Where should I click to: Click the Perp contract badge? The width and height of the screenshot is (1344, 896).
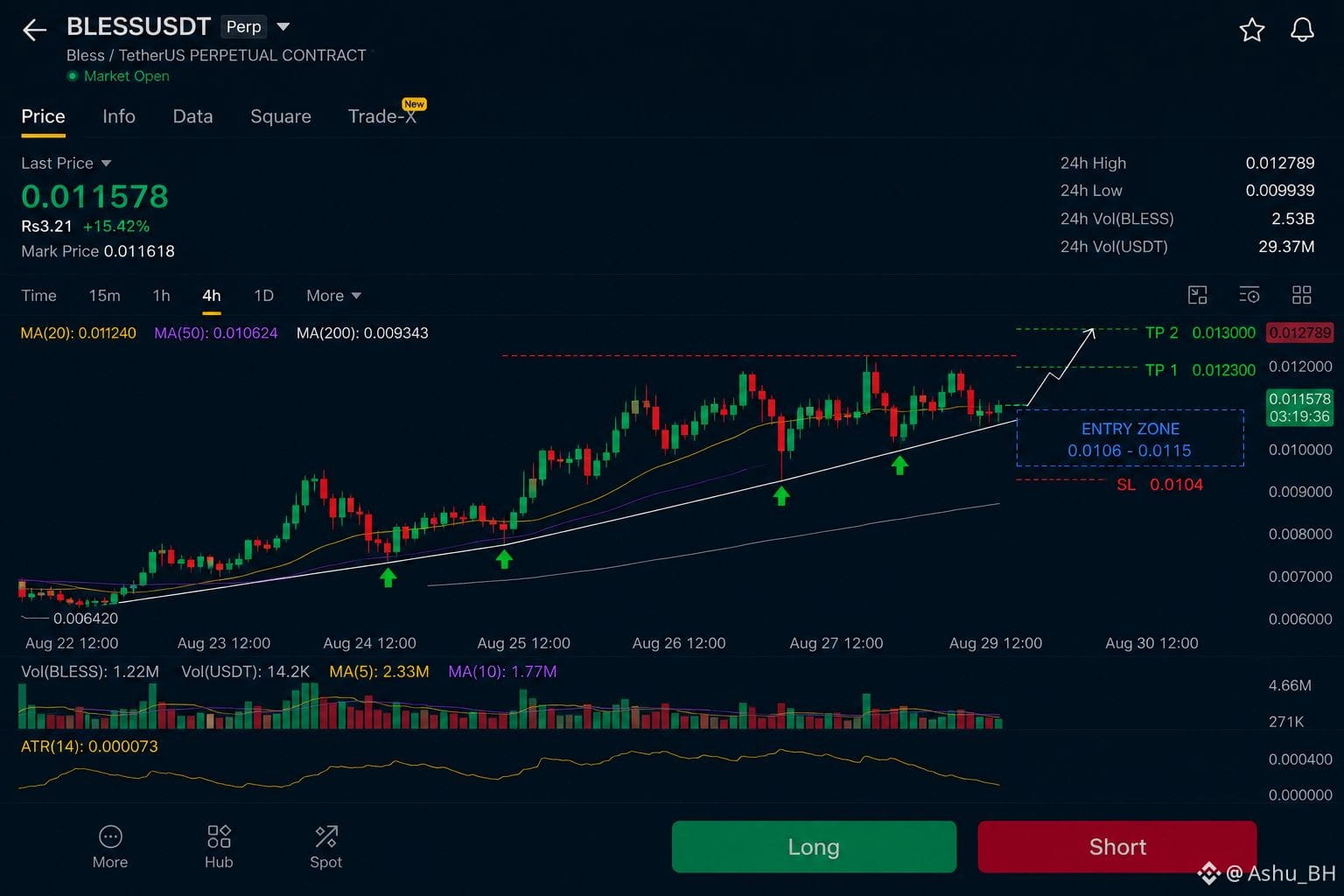[x=243, y=27]
